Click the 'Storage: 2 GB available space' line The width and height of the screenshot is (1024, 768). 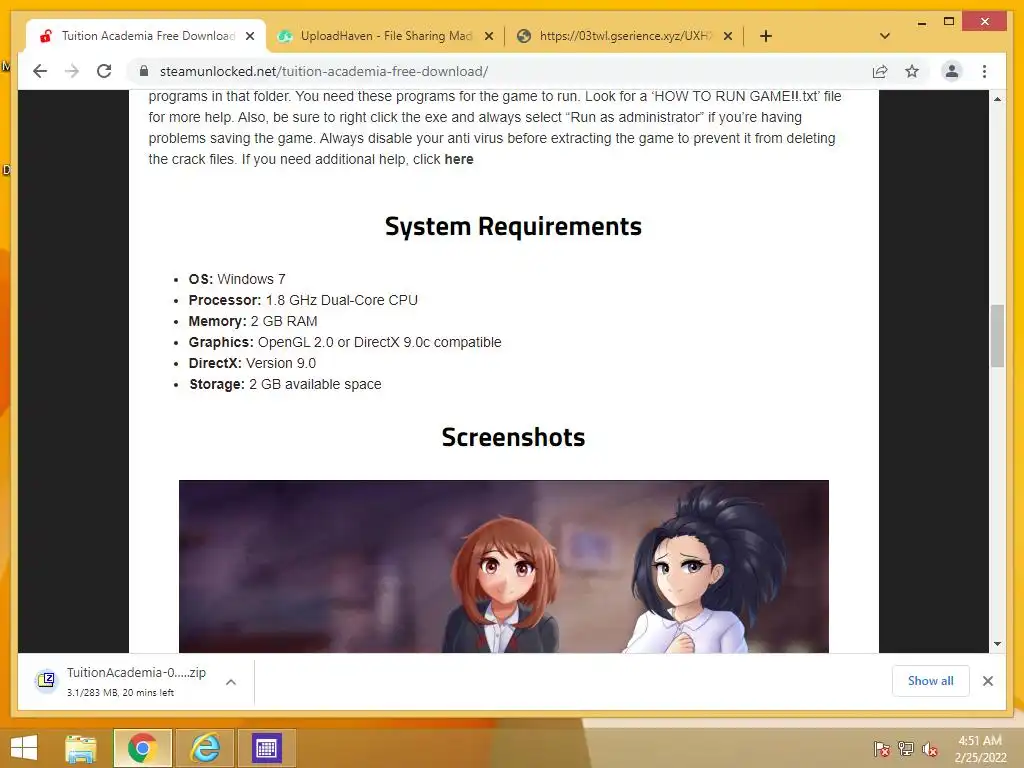[285, 385]
